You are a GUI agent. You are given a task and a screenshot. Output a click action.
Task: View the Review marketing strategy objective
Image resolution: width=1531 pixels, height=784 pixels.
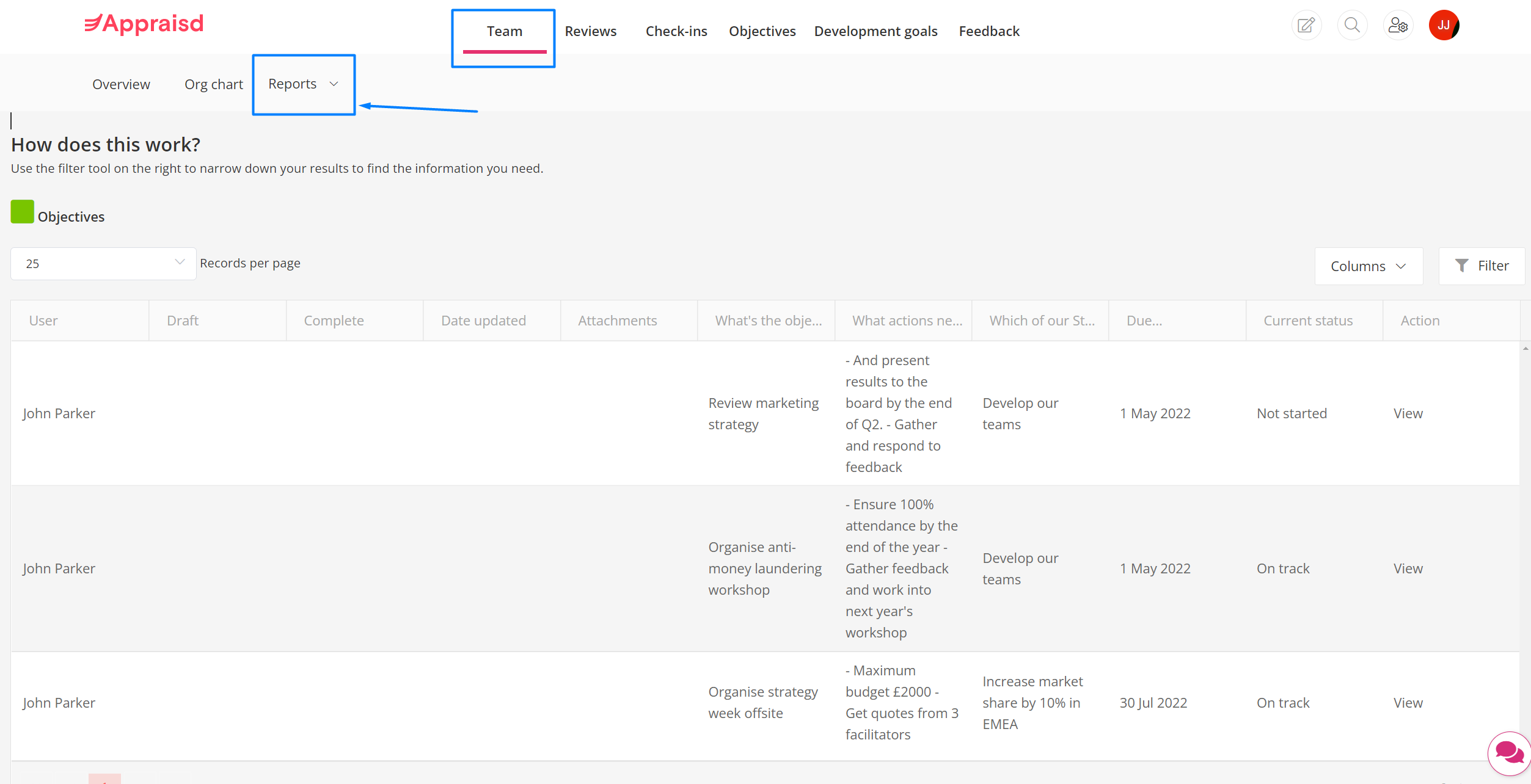click(1408, 413)
